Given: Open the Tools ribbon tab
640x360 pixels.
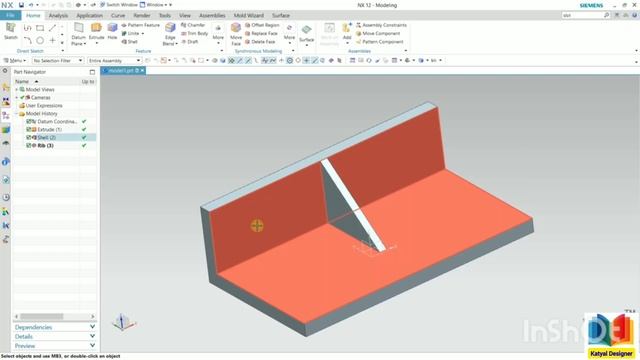Looking at the screenshot, I should [x=164, y=16].
